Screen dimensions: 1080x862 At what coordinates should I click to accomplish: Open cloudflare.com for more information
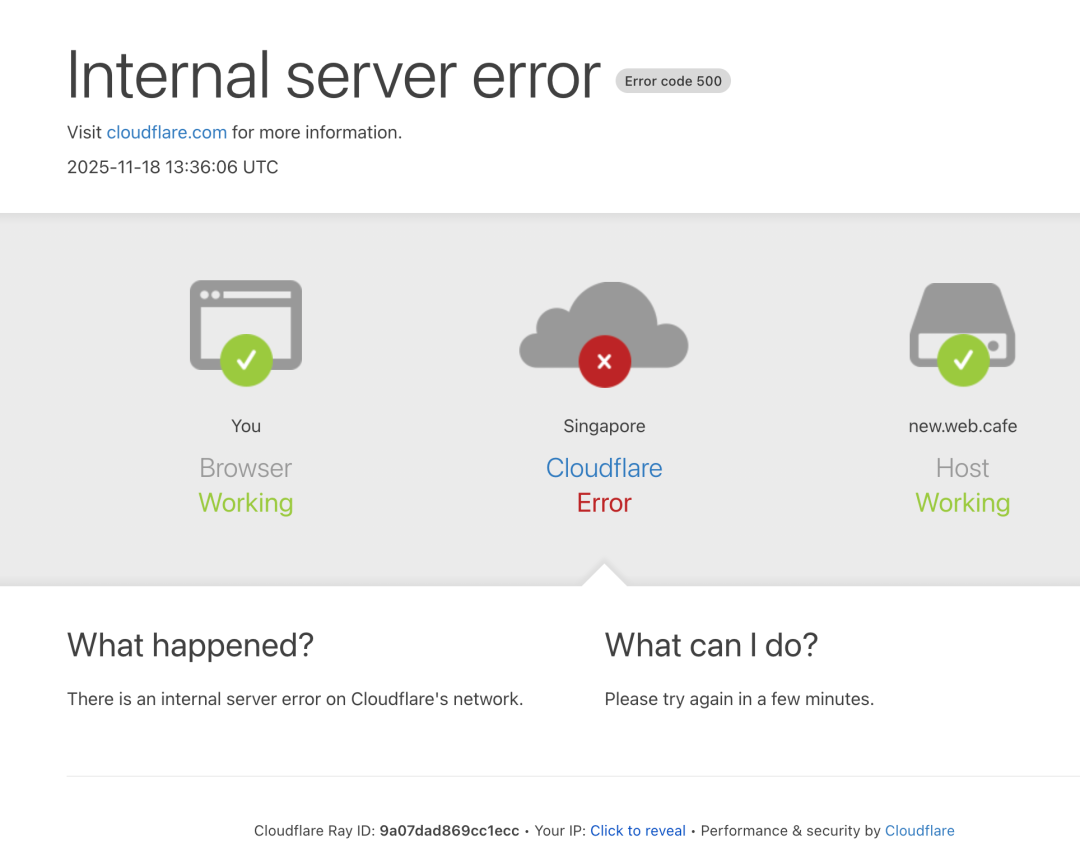166,132
